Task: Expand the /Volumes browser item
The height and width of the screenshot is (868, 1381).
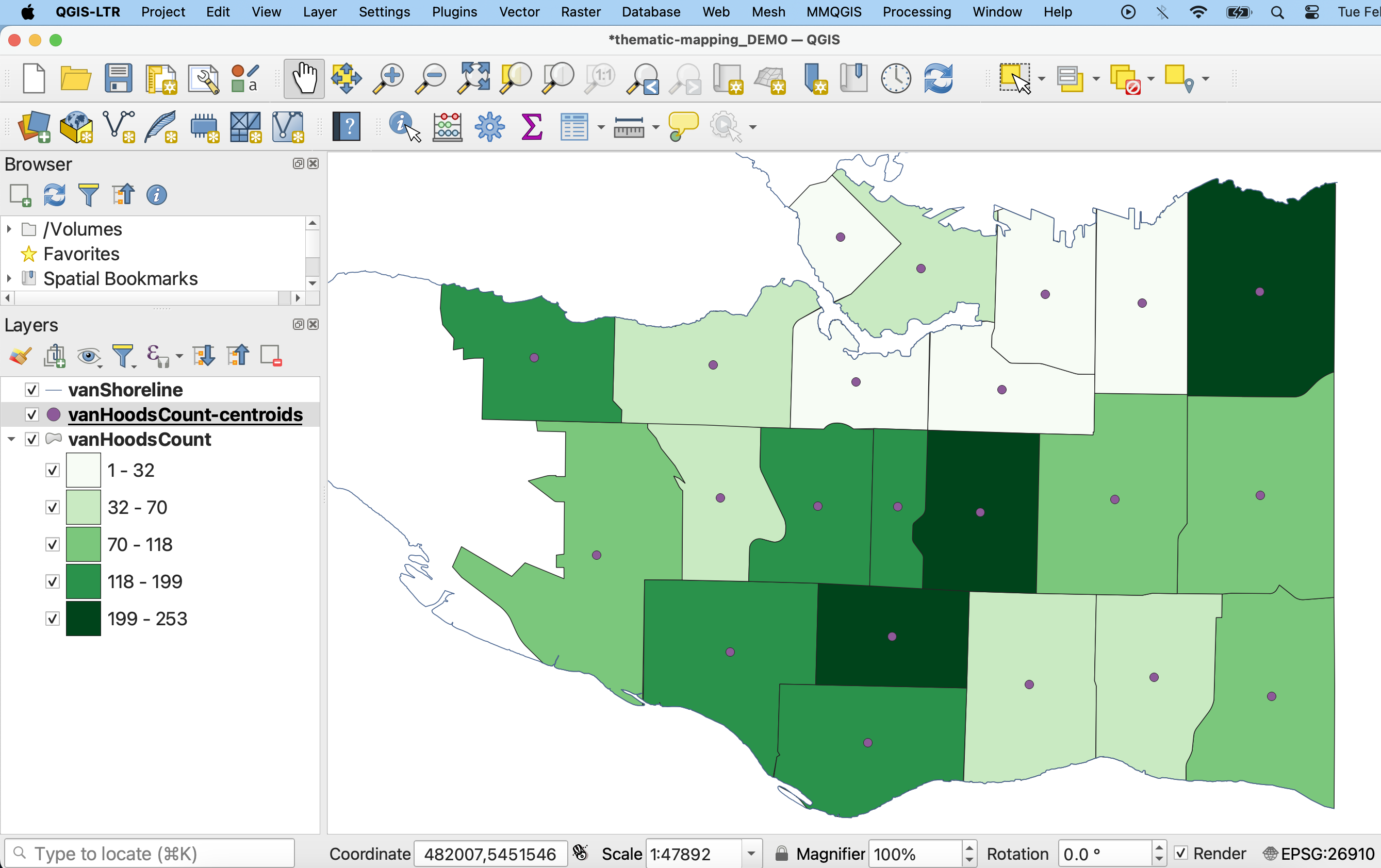Action: [9, 229]
